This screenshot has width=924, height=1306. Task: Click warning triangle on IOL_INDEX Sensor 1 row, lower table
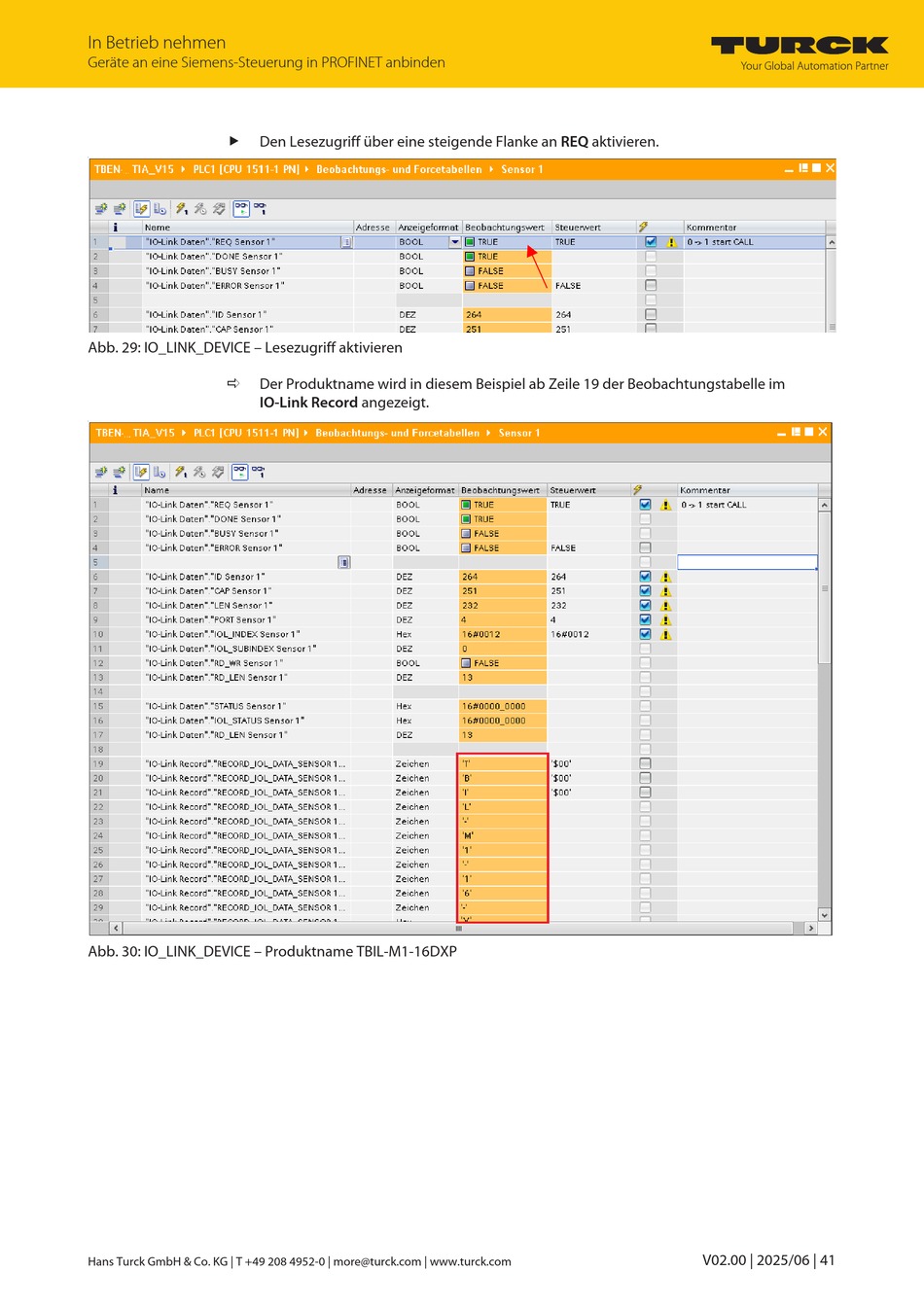(666, 635)
